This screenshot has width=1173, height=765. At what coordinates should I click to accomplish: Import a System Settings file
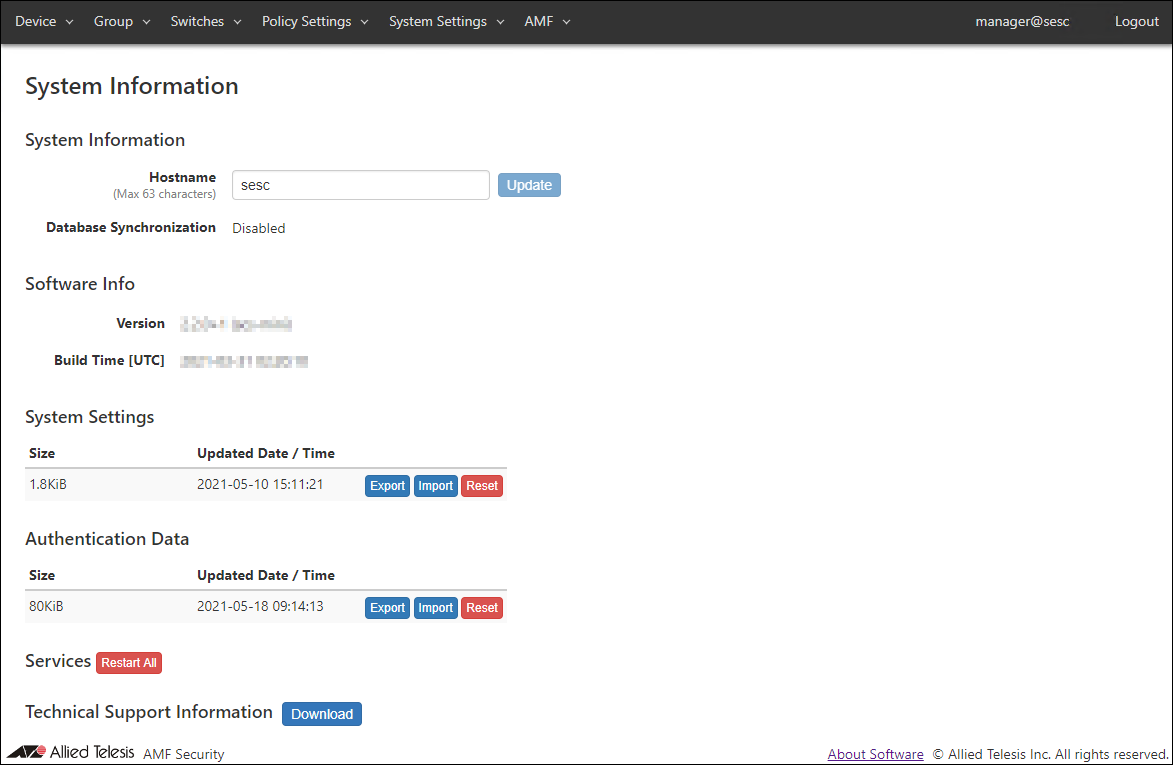435,486
